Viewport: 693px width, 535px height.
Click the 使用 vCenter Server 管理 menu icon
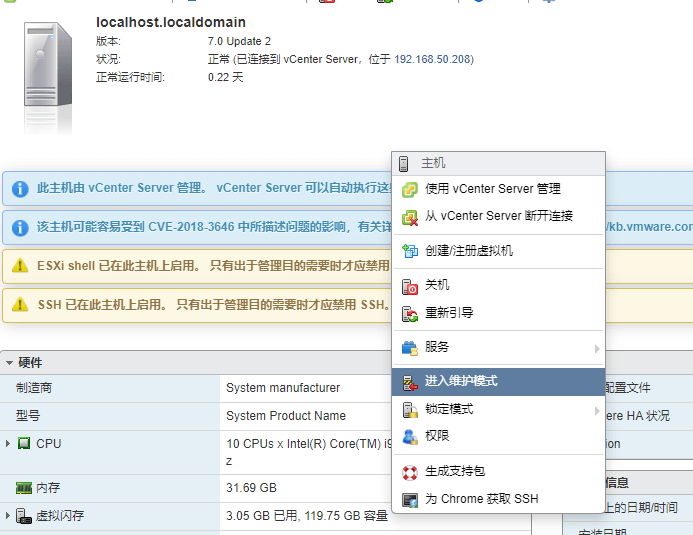[x=409, y=189]
